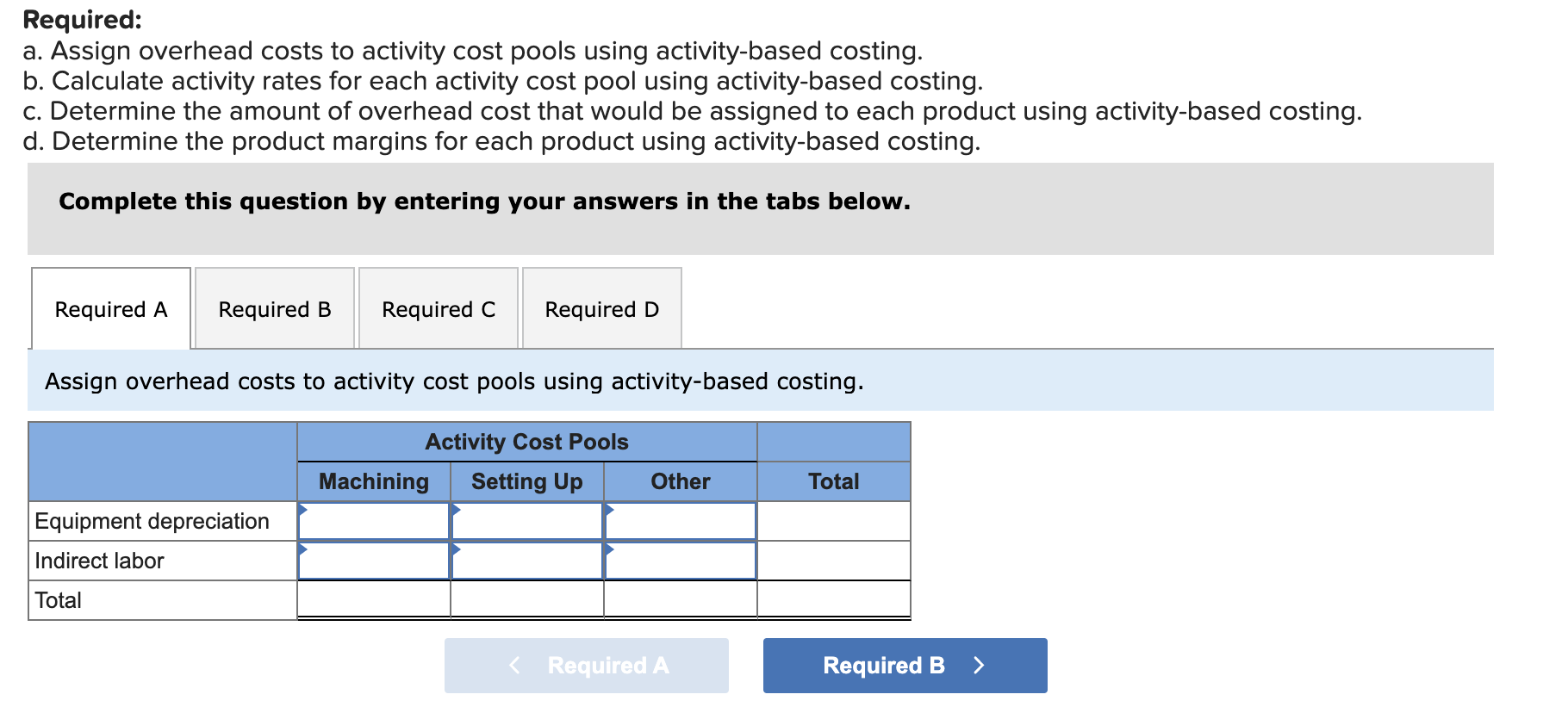Select the Required D tab
The height and width of the screenshot is (713, 1568).
click(601, 308)
